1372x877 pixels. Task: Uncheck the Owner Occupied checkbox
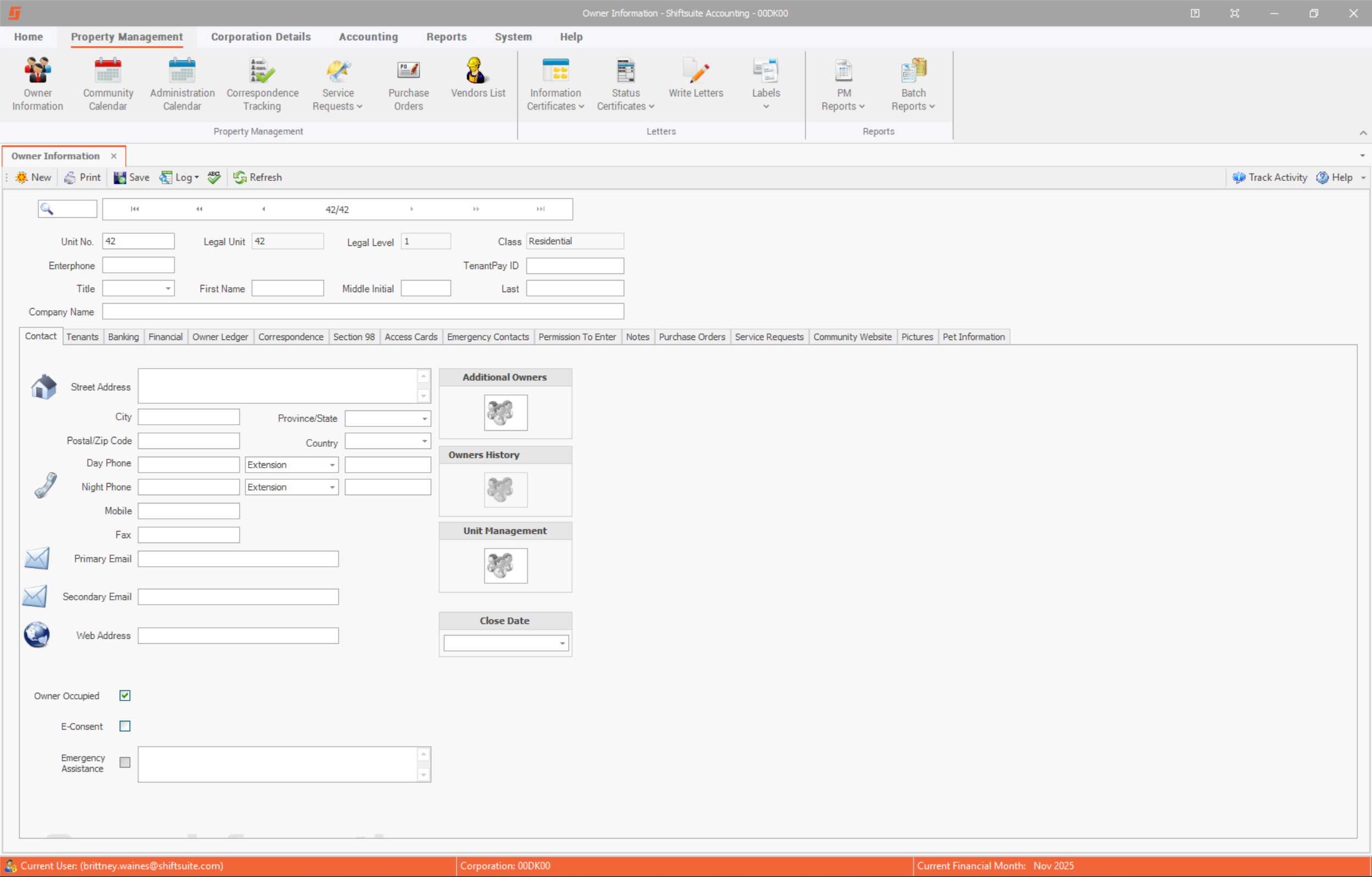(125, 695)
